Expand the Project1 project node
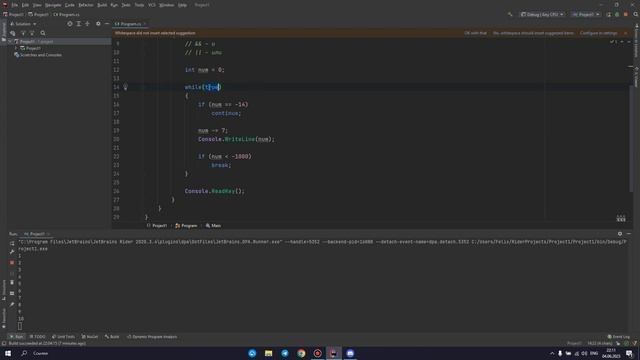 (x=16, y=48)
